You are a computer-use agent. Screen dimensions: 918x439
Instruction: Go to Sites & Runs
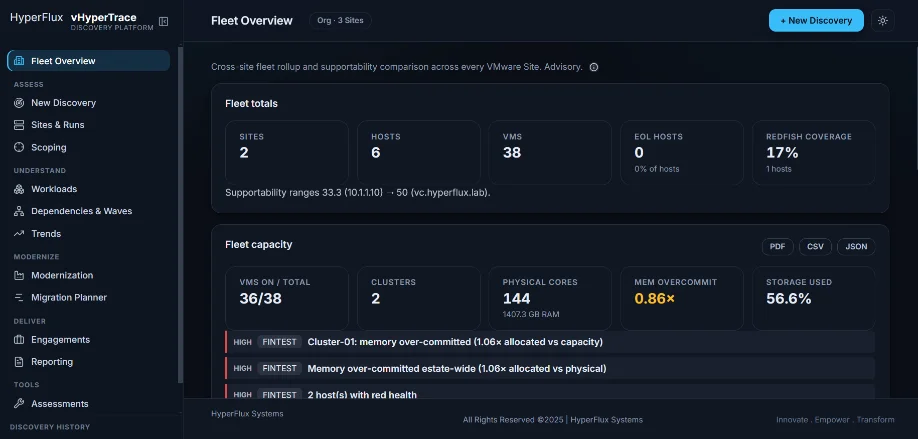(x=89, y=125)
